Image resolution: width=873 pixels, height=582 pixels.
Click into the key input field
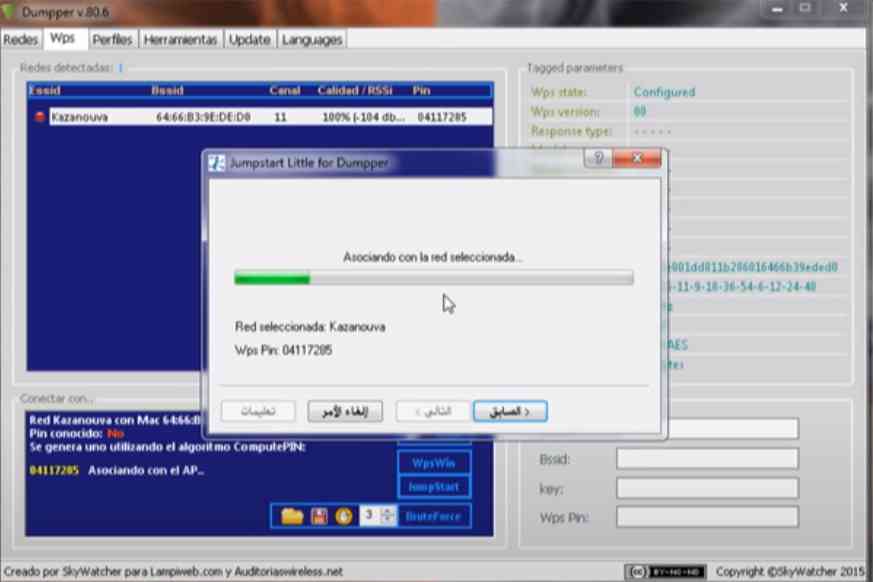tap(707, 488)
